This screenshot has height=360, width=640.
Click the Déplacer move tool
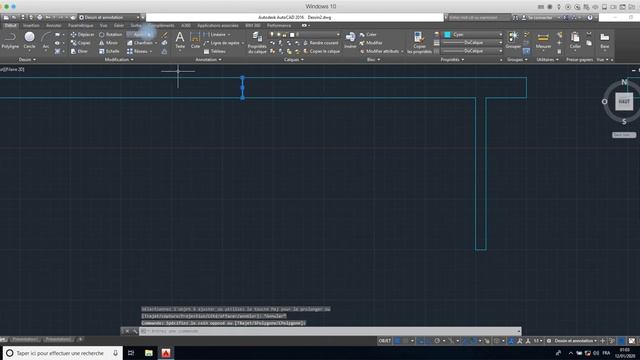click(82, 35)
